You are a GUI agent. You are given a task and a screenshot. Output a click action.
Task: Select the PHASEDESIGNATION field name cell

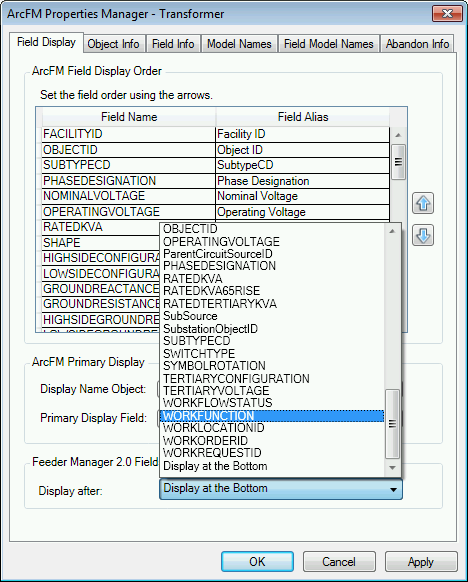(x=128, y=181)
